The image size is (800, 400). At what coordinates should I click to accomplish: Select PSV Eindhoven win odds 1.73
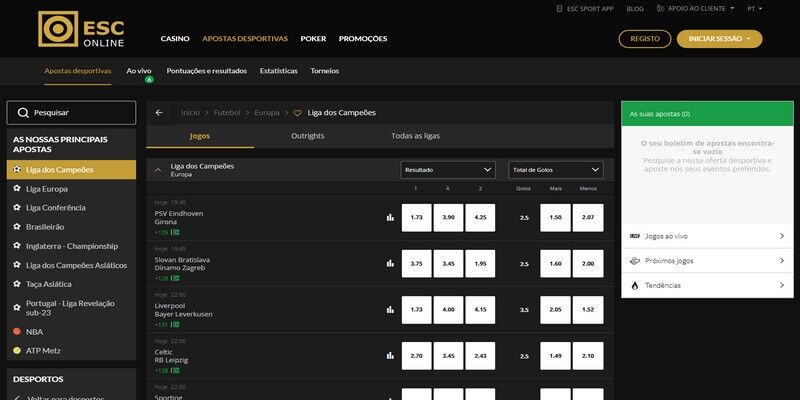point(416,218)
